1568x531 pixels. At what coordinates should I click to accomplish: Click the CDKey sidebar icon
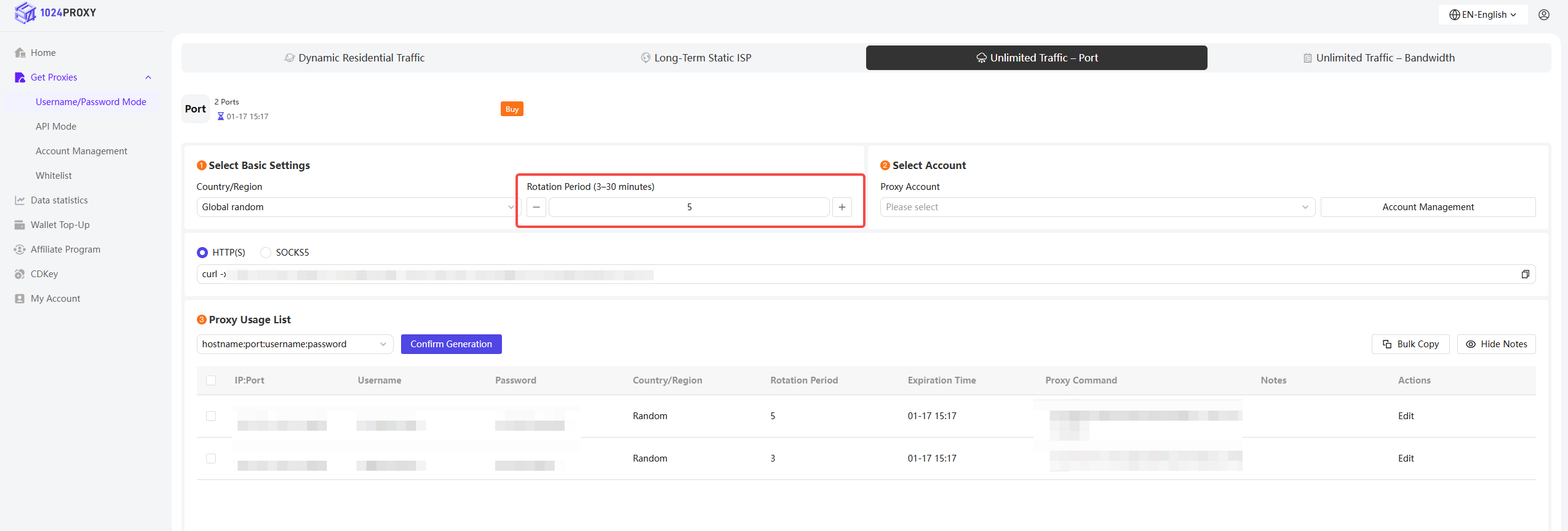coord(20,274)
